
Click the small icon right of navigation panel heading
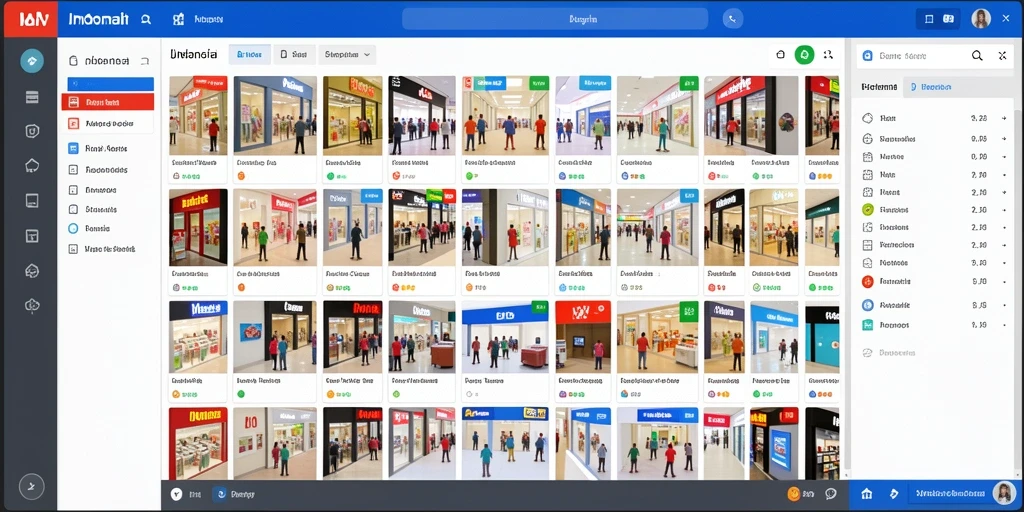(x=145, y=61)
